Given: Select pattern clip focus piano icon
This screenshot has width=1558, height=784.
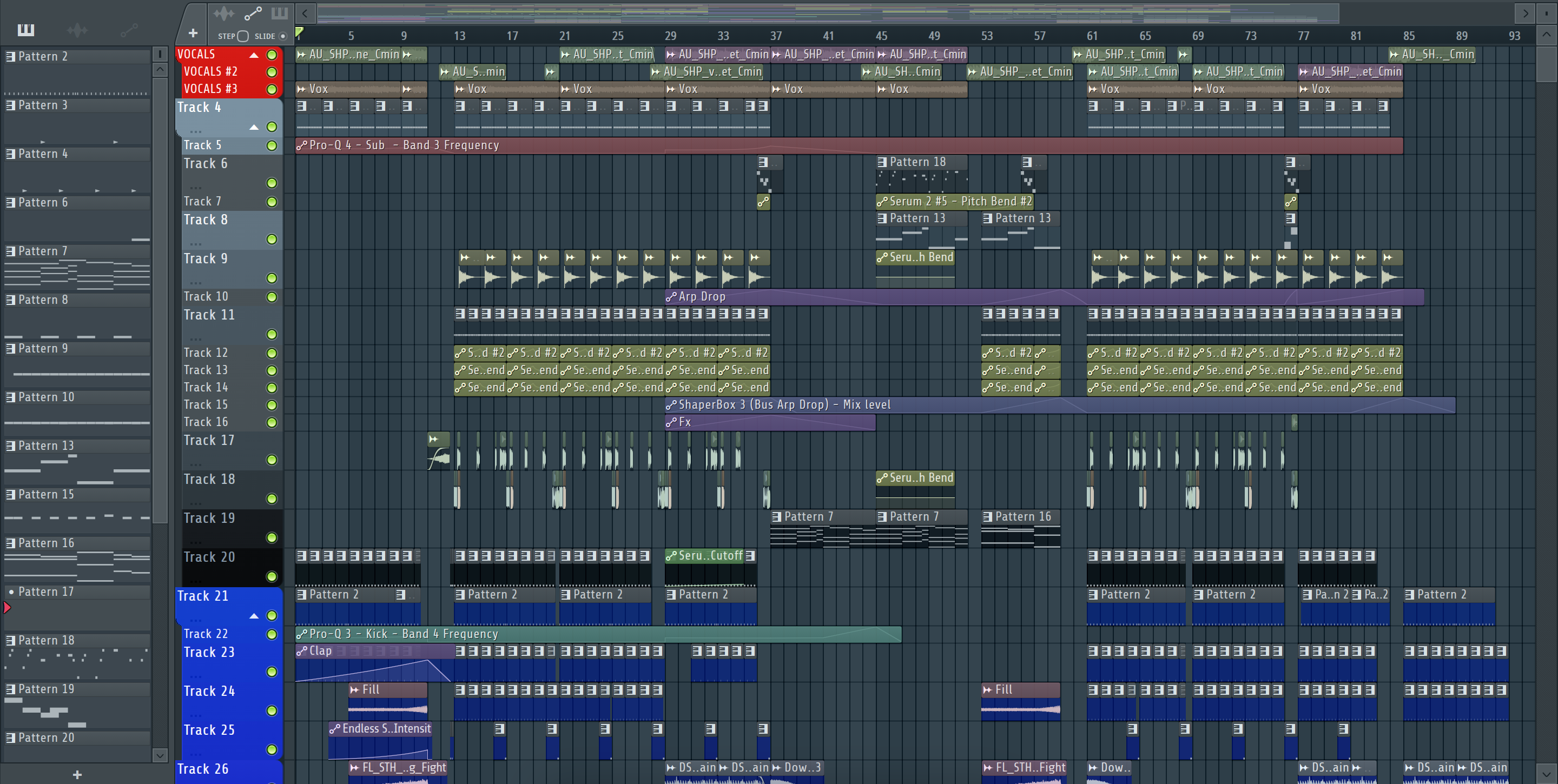Looking at the screenshot, I should pos(280,12).
